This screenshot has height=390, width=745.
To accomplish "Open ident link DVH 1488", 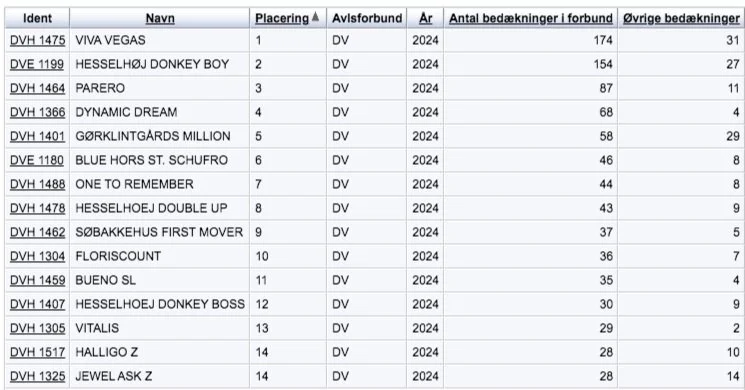I will click(38, 184).
